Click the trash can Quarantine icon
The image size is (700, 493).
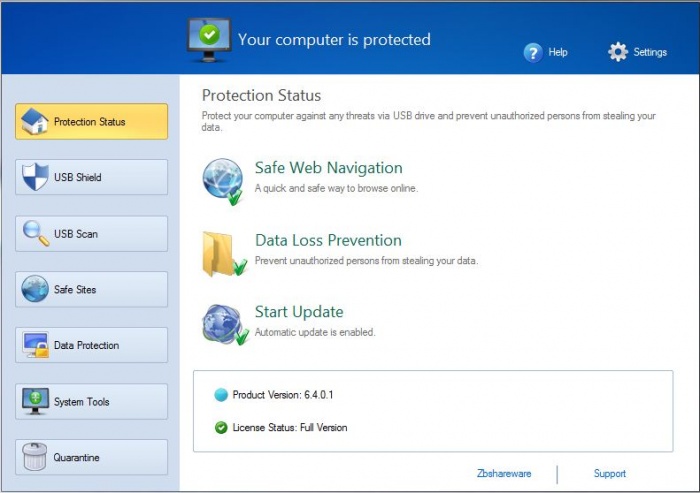(x=35, y=456)
